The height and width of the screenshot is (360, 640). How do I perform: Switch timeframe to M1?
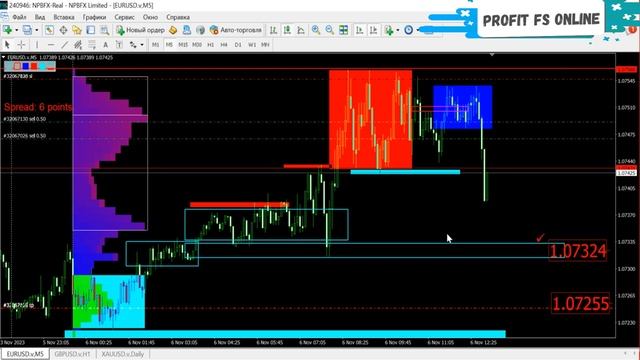coord(156,44)
